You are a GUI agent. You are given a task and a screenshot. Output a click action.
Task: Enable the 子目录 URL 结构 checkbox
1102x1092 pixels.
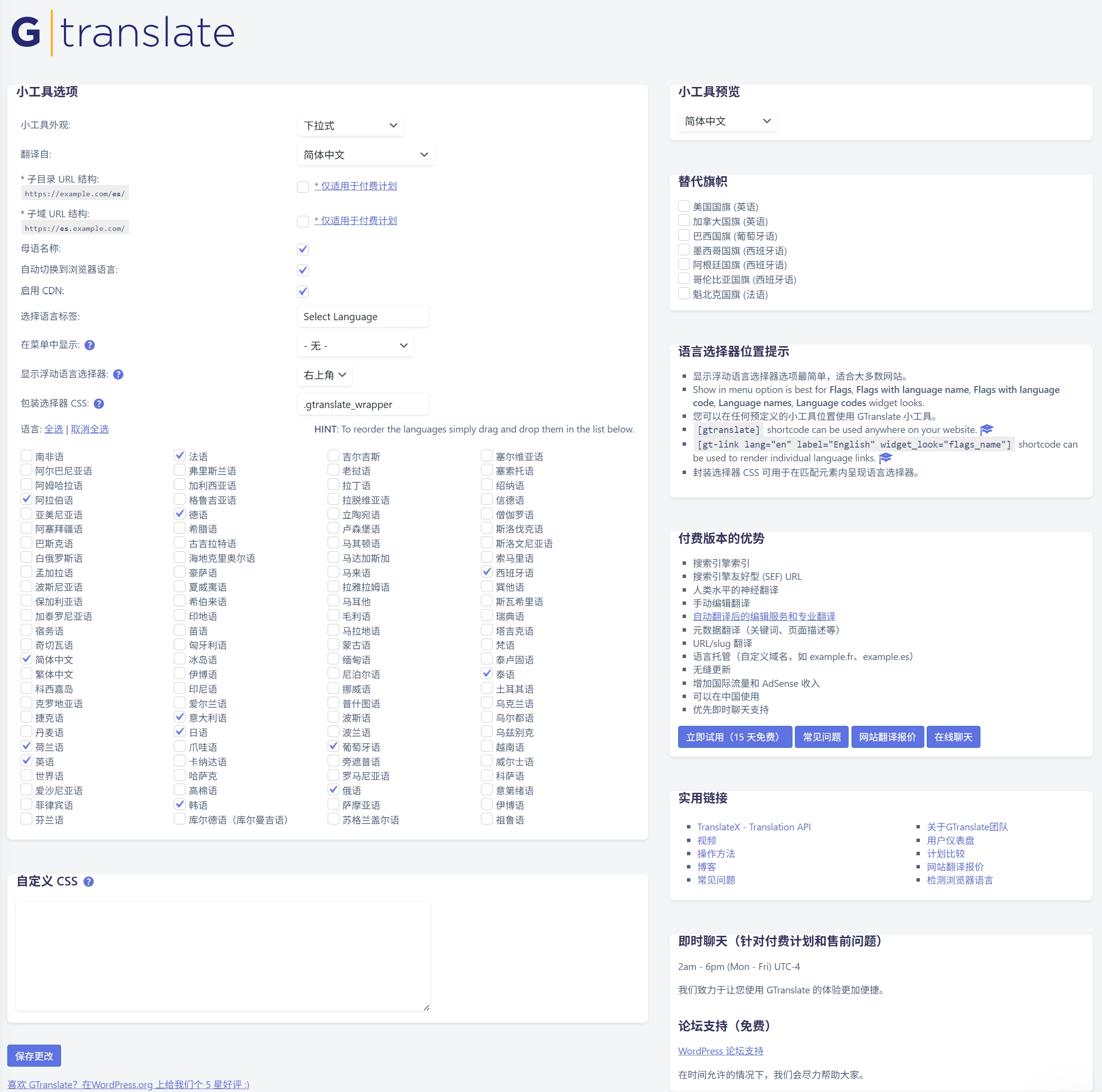click(x=303, y=187)
